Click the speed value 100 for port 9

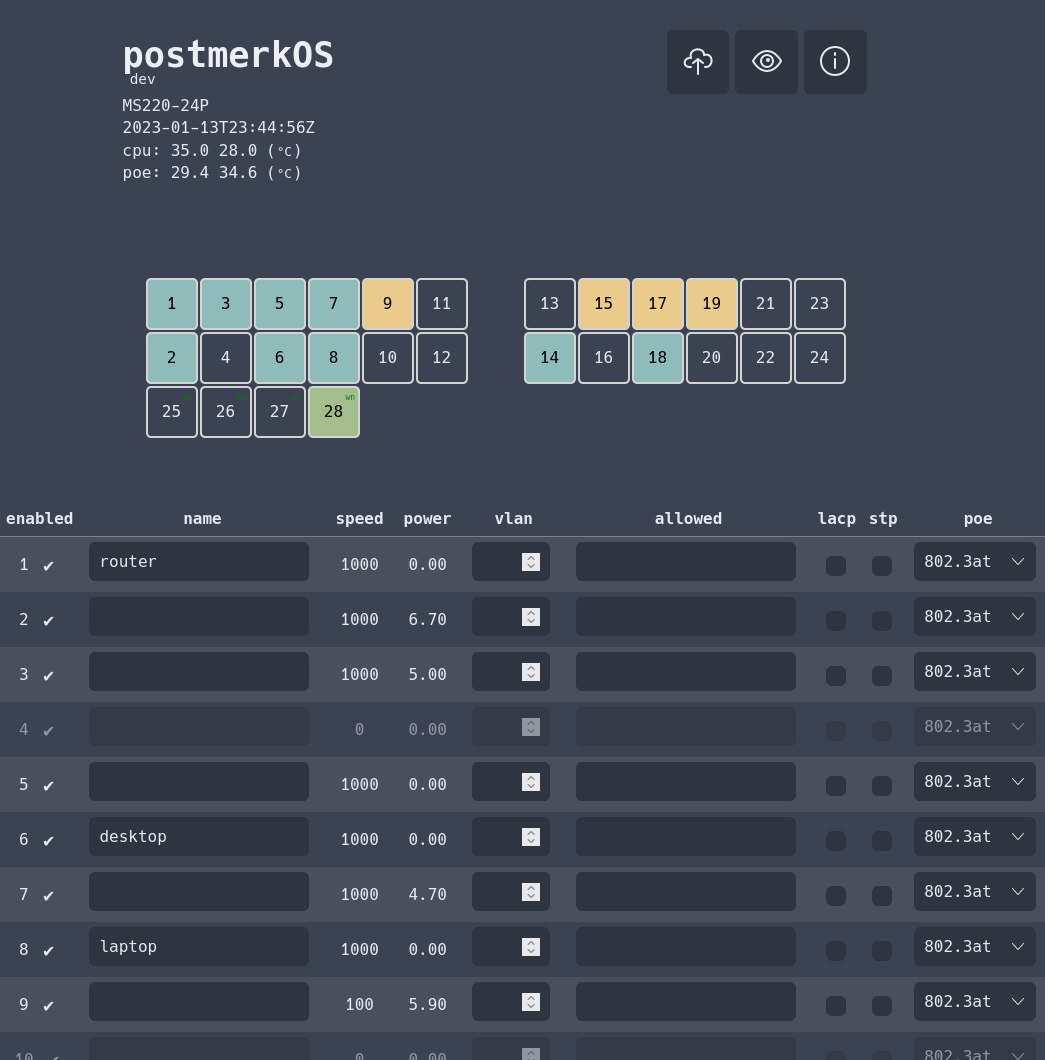(360, 1005)
